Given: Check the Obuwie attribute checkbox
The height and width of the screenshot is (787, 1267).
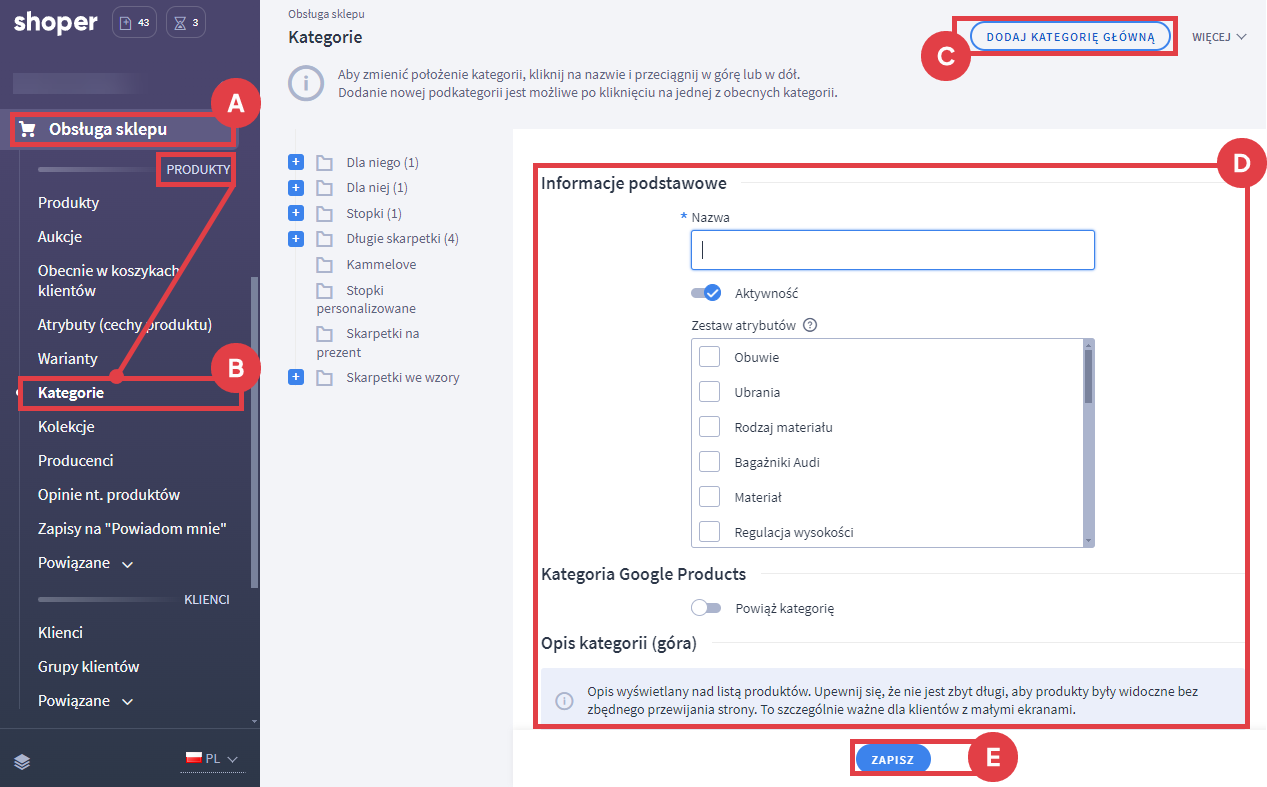Looking at the screenshot, I should tap(709, 357).
